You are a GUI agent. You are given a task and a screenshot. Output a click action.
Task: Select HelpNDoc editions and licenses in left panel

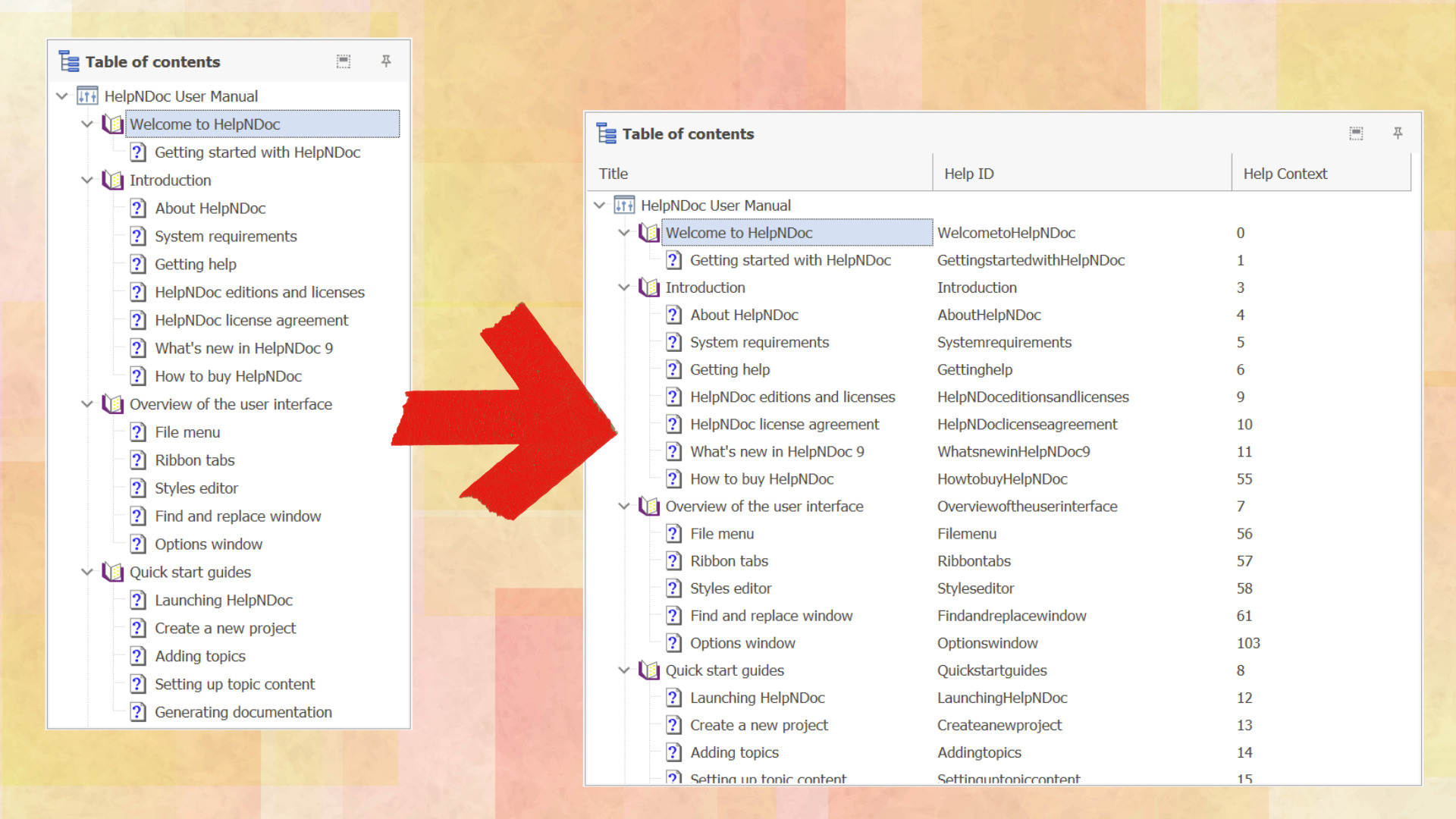tap(260, 292)
